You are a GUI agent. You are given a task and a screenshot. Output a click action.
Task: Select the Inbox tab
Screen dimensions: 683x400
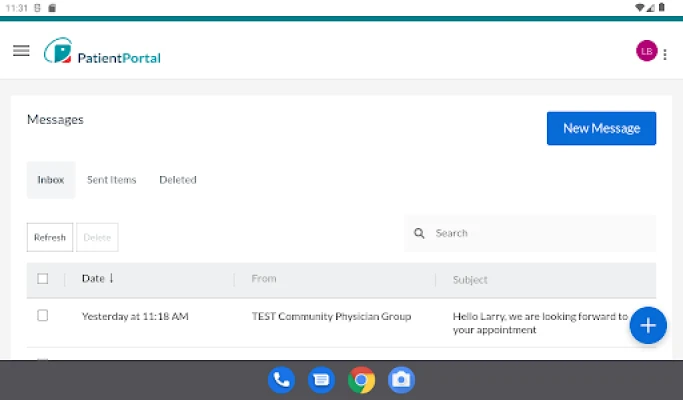[x=51, y=180]
